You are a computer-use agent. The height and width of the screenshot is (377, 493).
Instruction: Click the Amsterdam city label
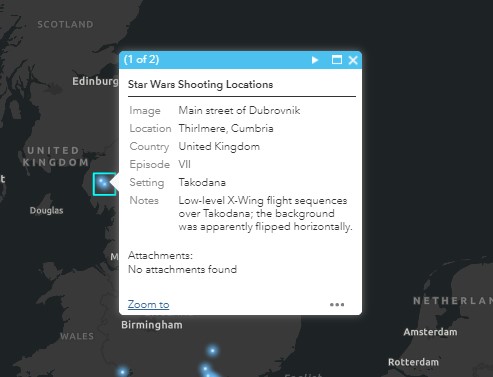point(430,332)
